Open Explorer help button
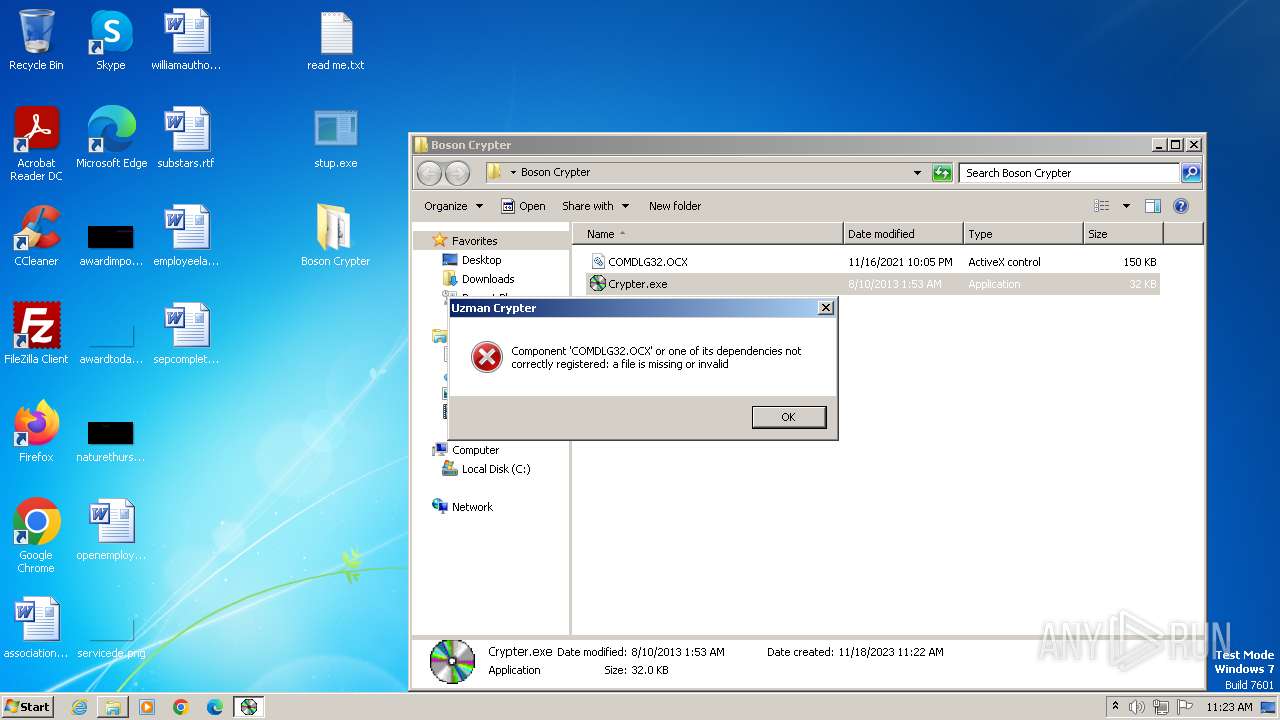The image size is (1280, 720). 1181,206
